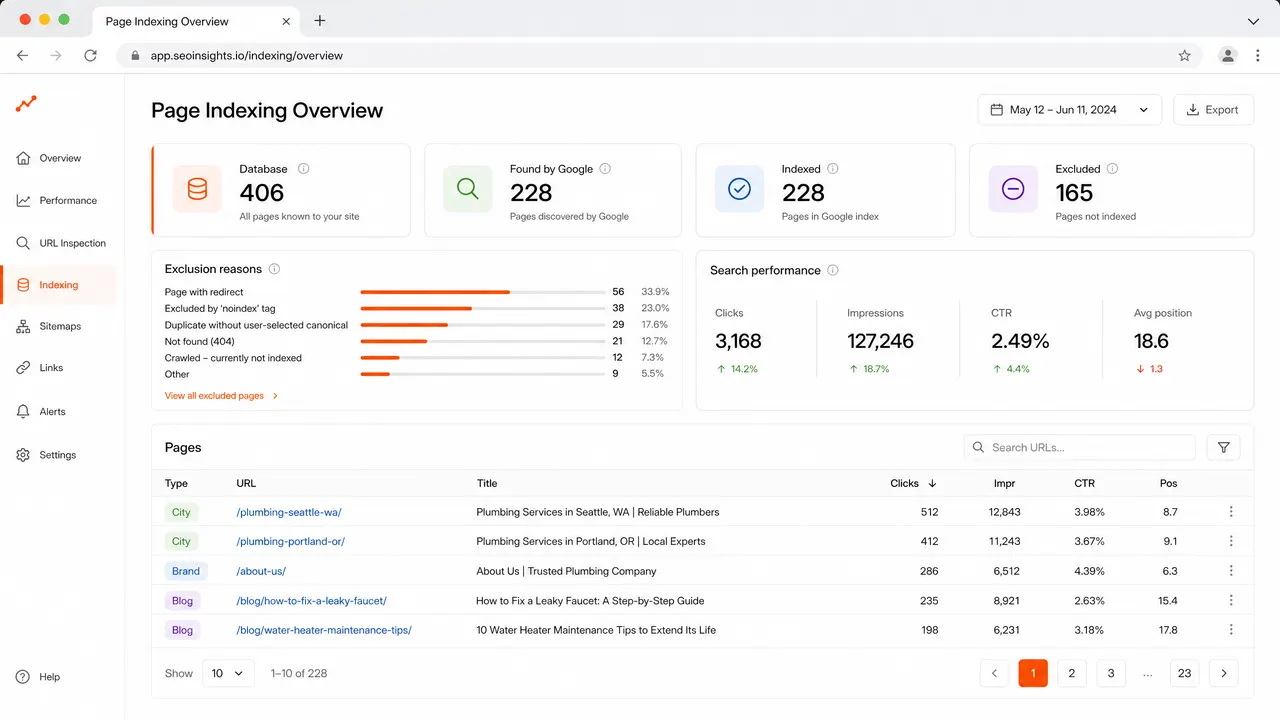Navigate to Links section

(58, 368)
